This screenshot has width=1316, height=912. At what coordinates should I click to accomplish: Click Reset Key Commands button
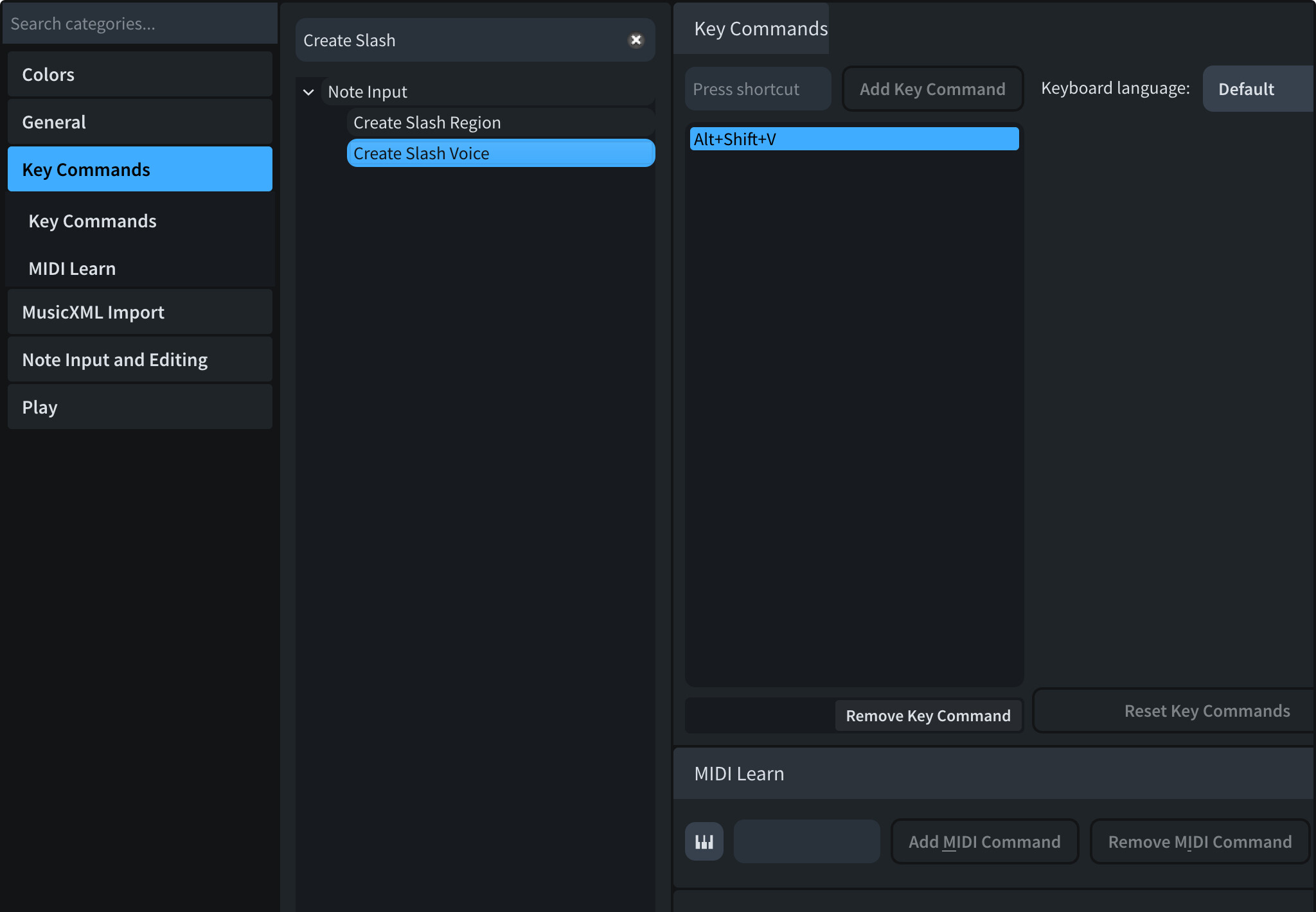(x=1205, y=711)
